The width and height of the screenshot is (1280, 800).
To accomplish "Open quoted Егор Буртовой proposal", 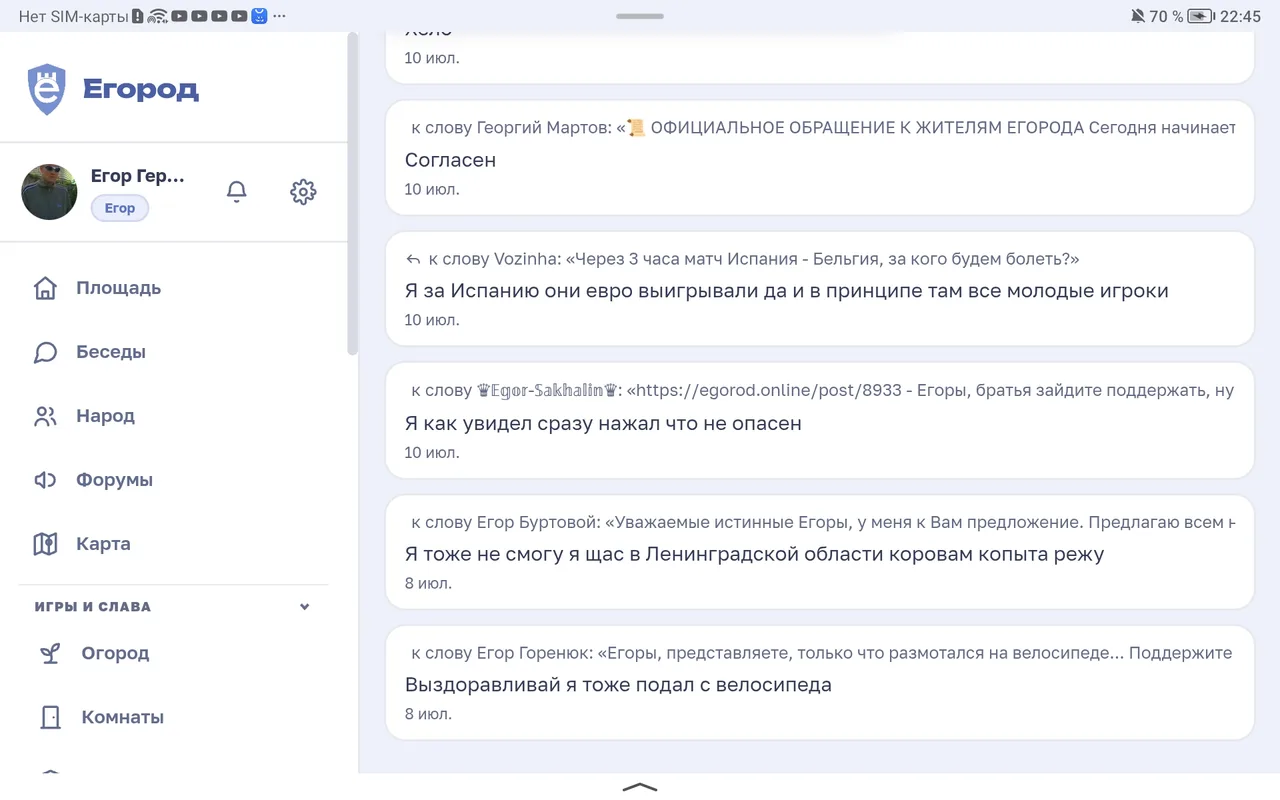I will tap(823, 522).
